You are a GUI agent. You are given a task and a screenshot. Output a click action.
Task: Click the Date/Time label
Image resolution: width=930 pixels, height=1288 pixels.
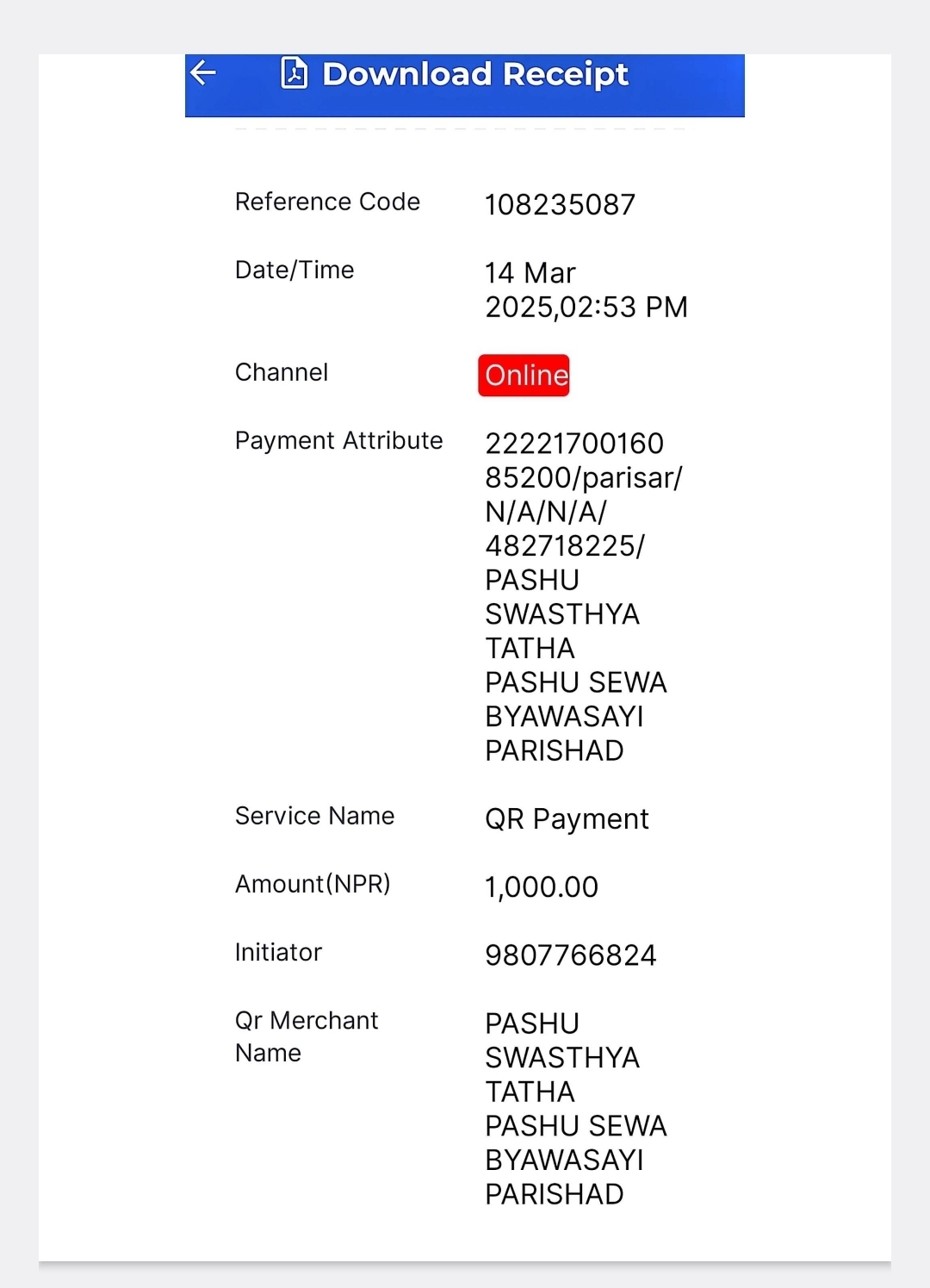point(294,271)
